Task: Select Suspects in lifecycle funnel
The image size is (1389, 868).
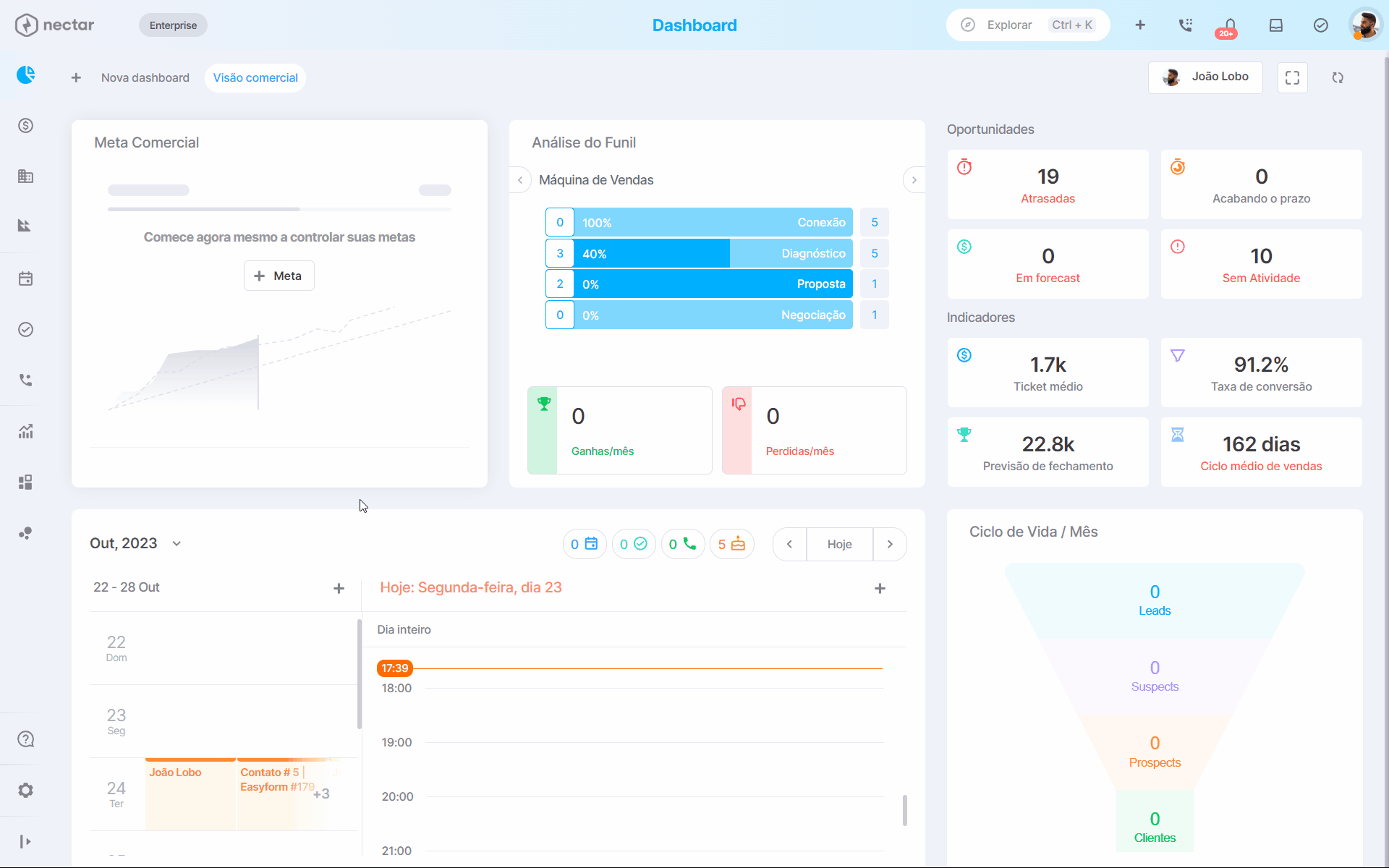Action: tap(1155, 676)
